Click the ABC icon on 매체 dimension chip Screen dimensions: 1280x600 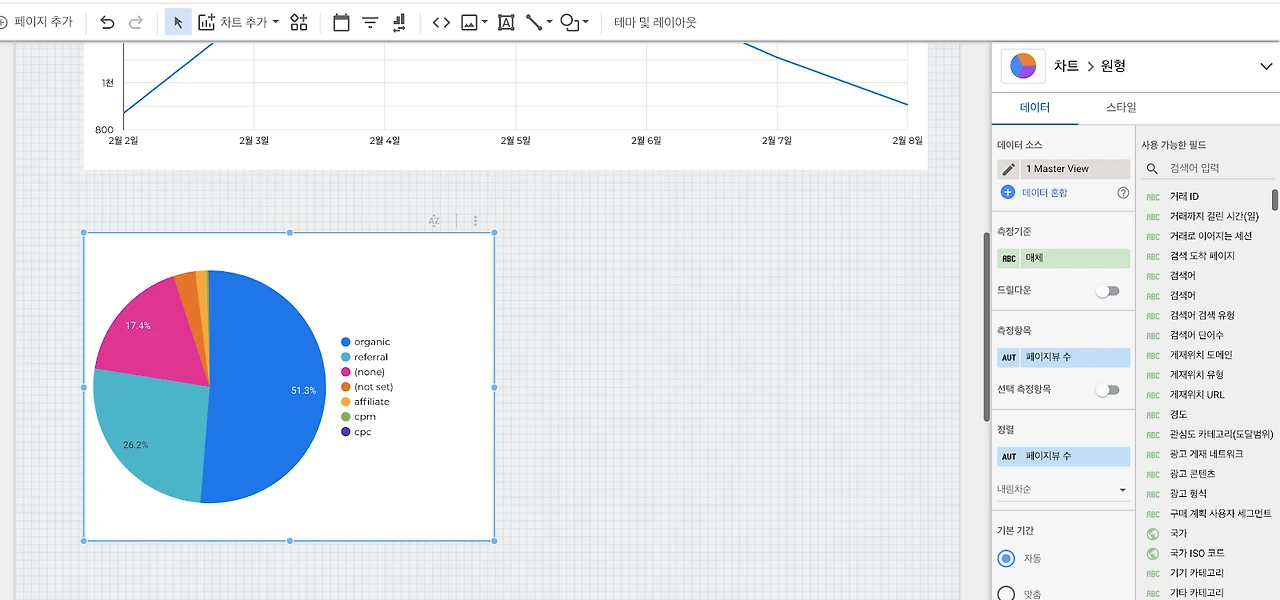click(x=1009, y=258)
